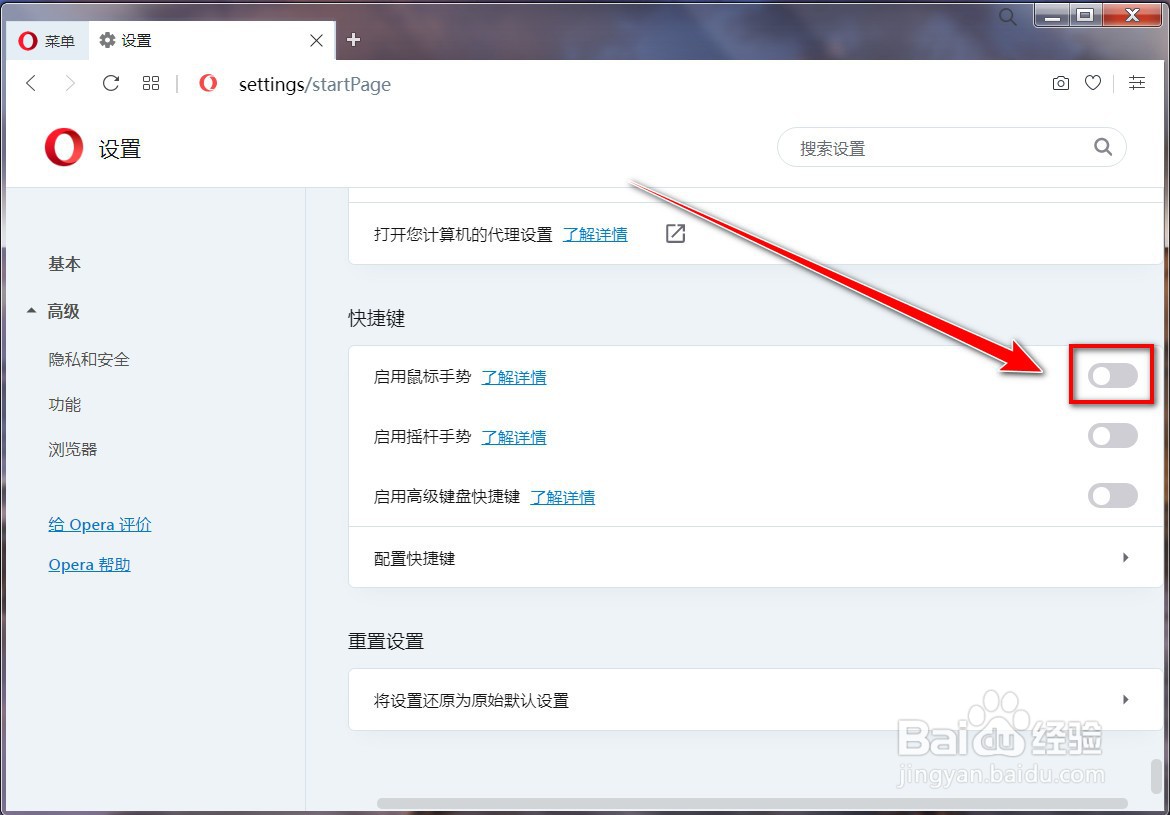Reload the settings page

pyautogui.click(x=111, y=83)
